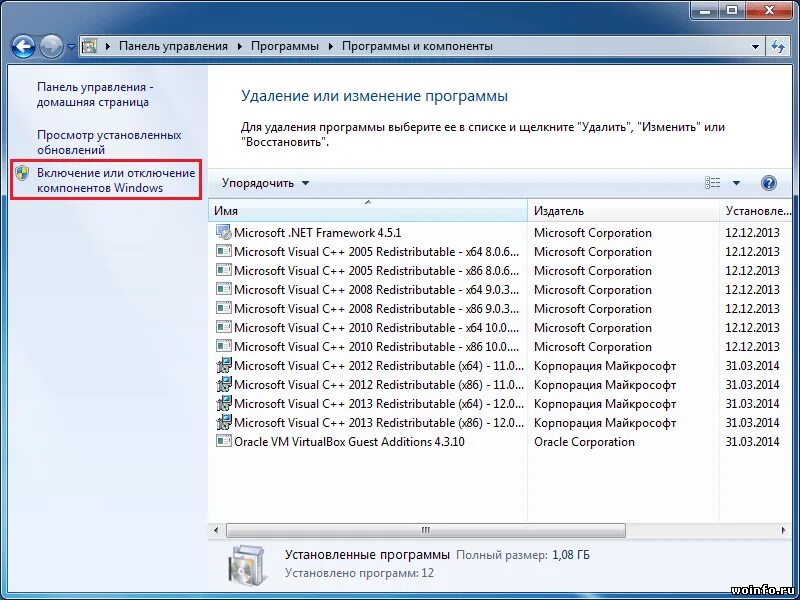
Task: Click the horizontal scrollbar left arrow
Action: tap(216, 531)
